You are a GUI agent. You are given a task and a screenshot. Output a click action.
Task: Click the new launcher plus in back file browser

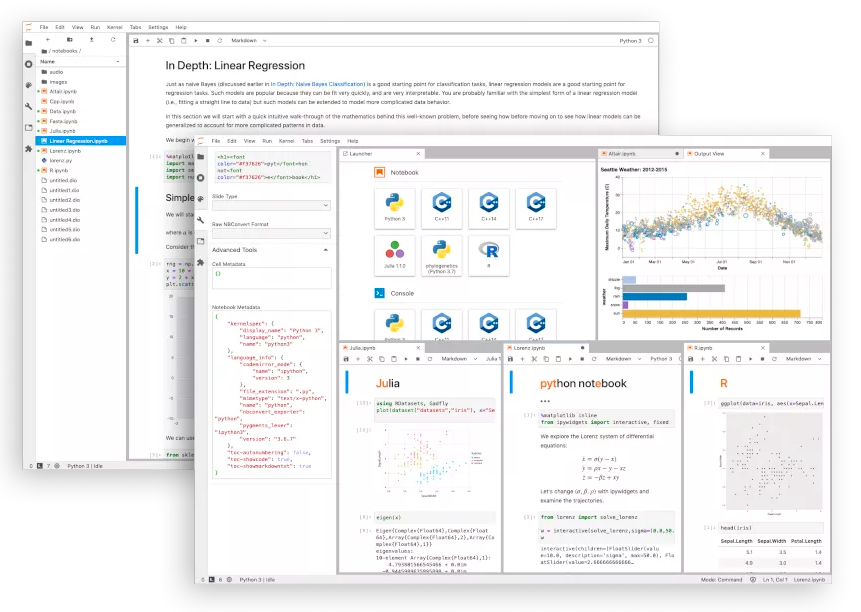tap(48, 40)
